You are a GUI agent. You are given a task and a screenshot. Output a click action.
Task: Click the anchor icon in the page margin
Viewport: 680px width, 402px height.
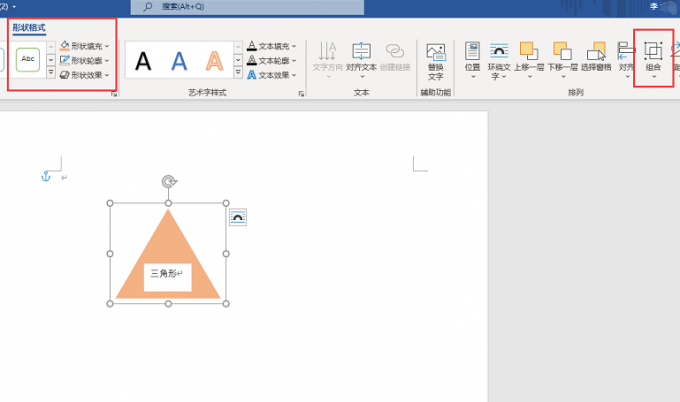coord(46,176)
